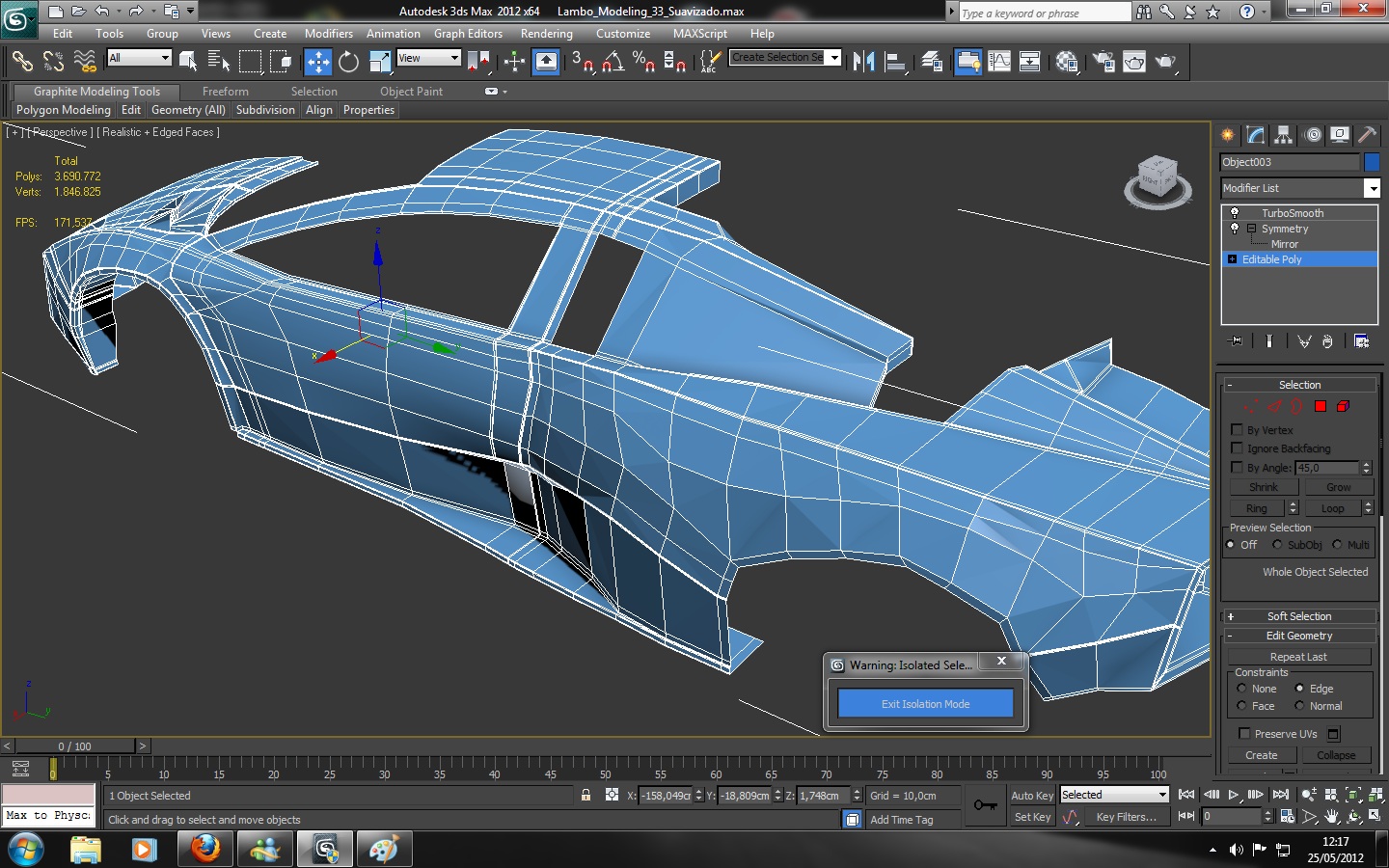Viewport: 1389px width, 868px height.
Task: Activate the Rotate tool in toolbar
Action: 348,62
